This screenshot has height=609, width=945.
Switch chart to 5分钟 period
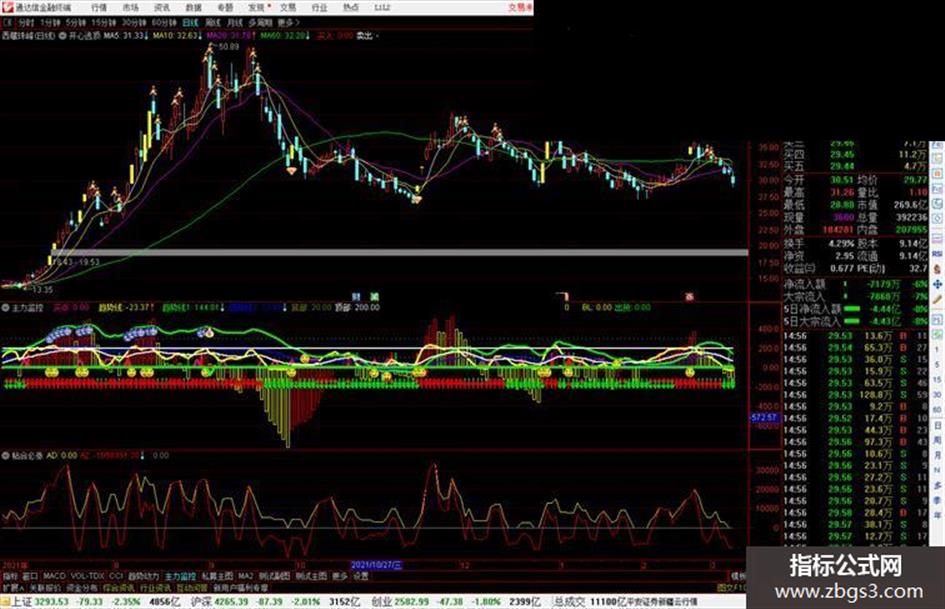click(76, 23)
